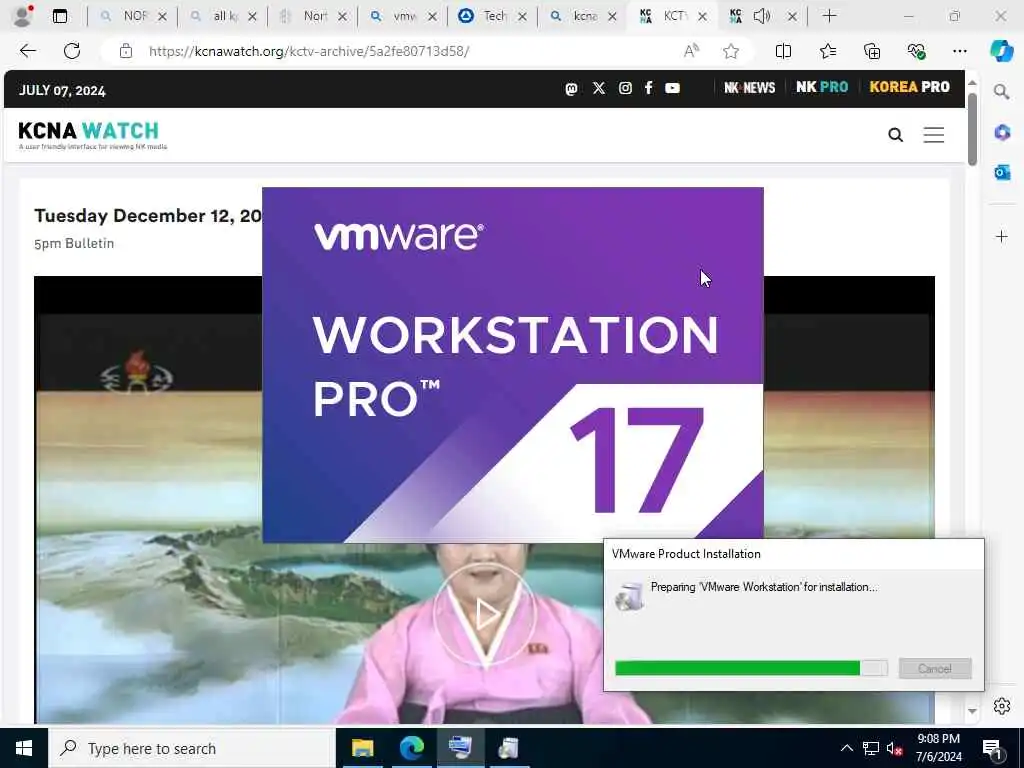Image resolution: width=1024 pixels, height=768 pixels.
Task: Select Edge in the taskbar
Action: pos(411,748)
